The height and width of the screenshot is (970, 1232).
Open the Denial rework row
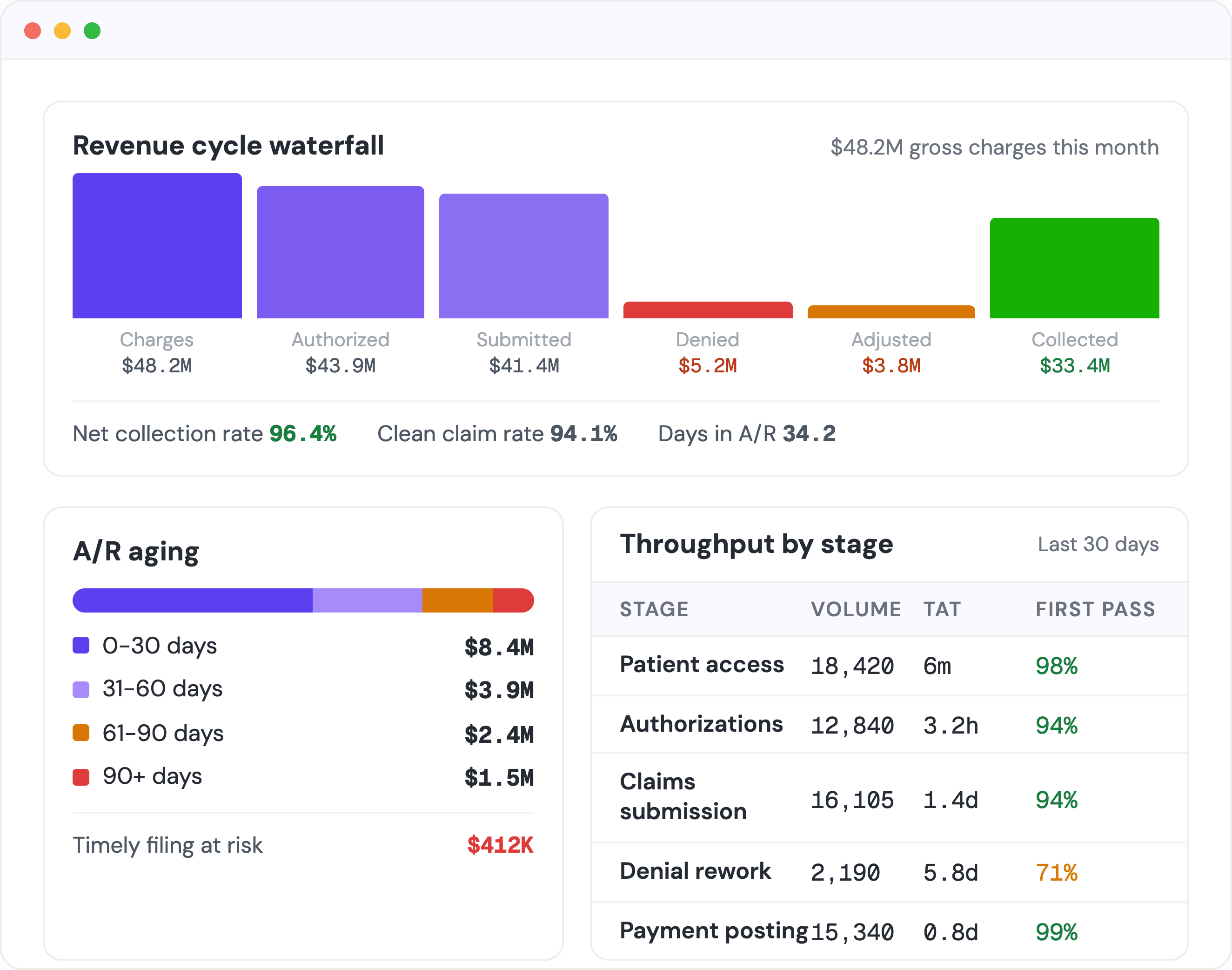point(890,872)
